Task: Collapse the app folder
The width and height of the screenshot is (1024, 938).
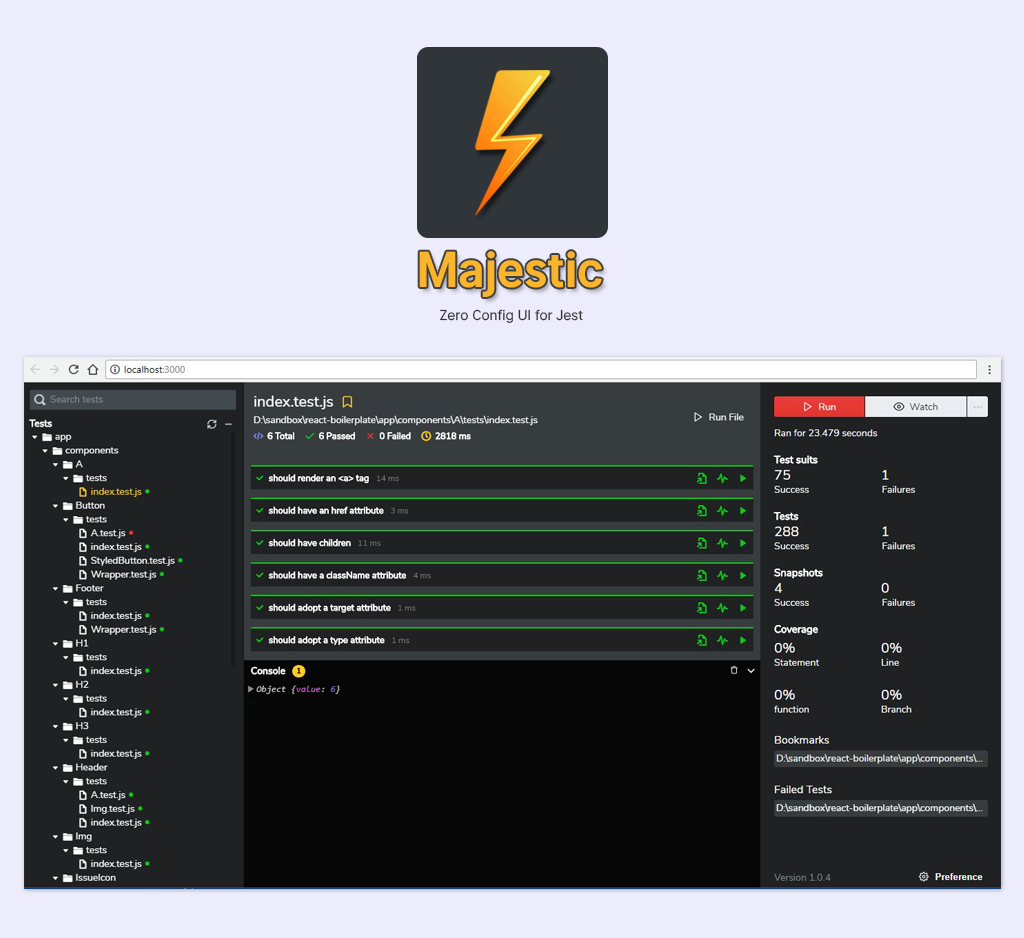Action: (35, 437)
